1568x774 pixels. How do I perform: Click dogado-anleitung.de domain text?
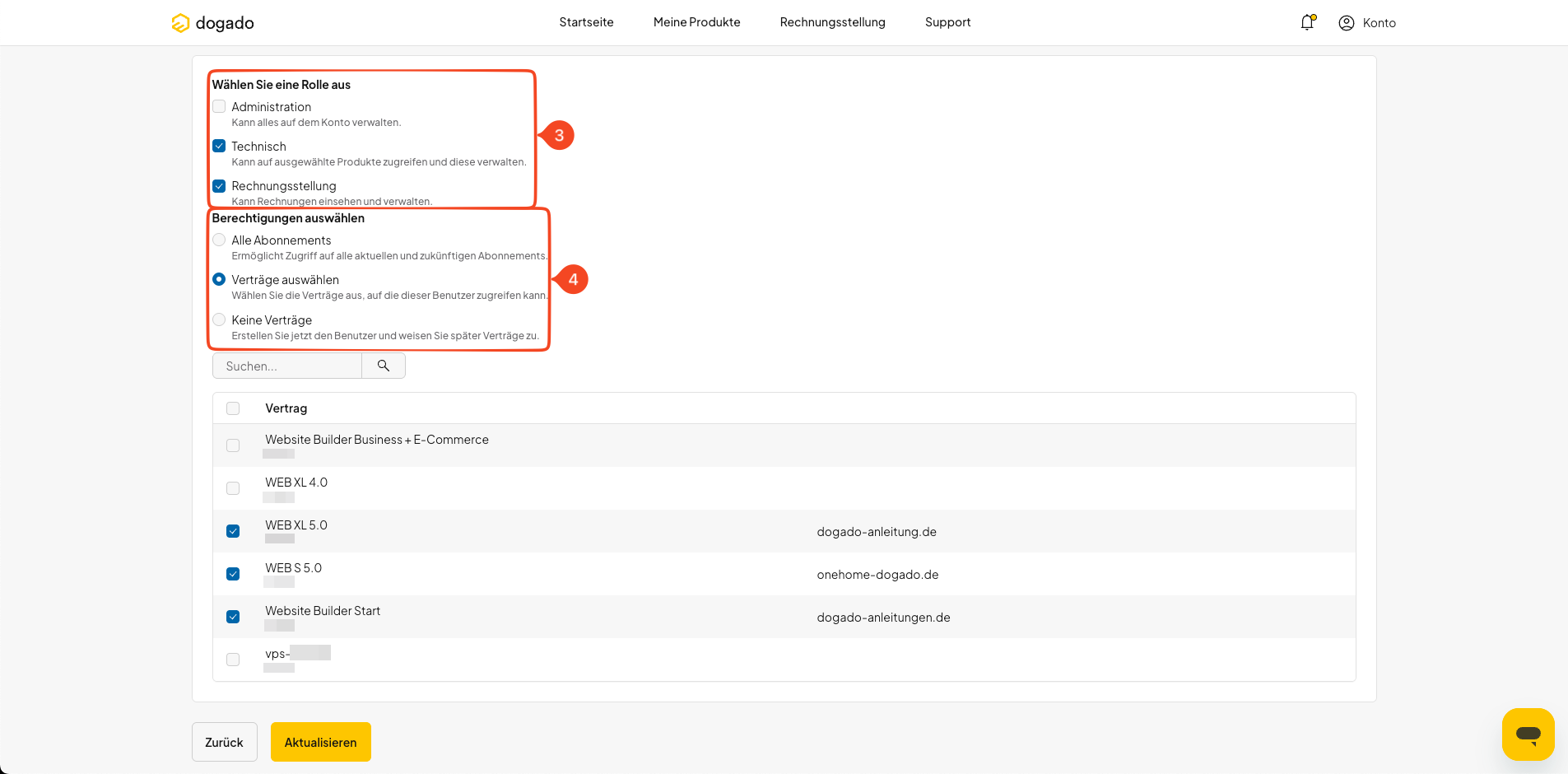[877, 532]
